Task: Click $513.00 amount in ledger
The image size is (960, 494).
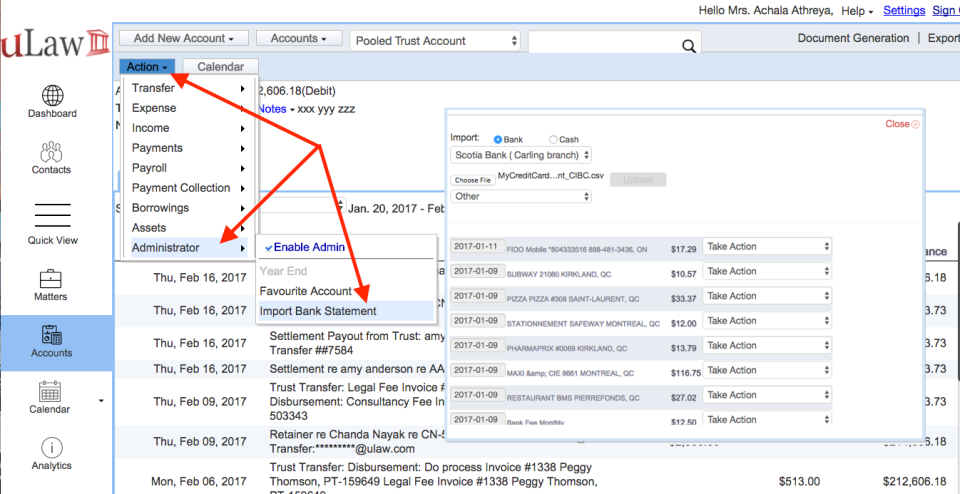Action: [798, 481]
